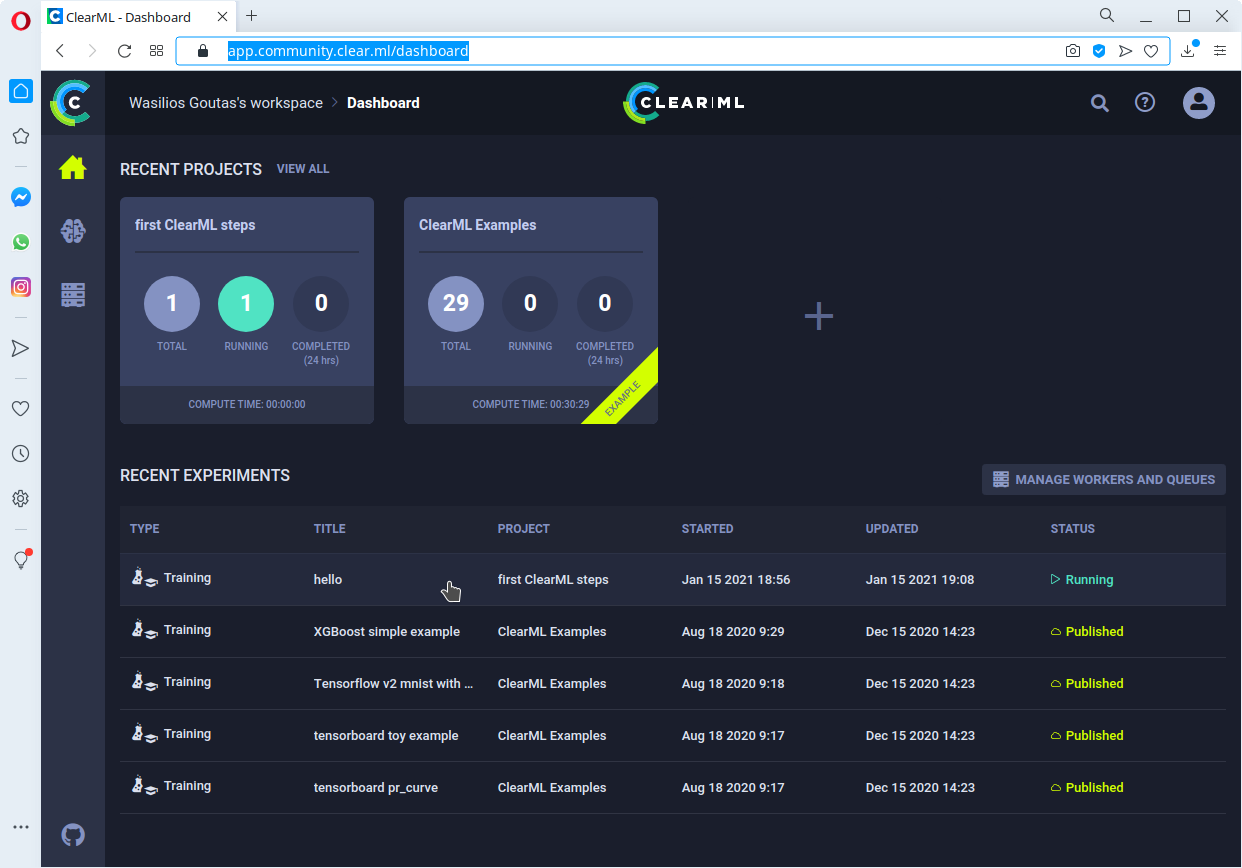This screenshot has width=1242, height=868.
Task: Click MANAGE WORKERS AND QUEUES button
Action: point(1103,479)
